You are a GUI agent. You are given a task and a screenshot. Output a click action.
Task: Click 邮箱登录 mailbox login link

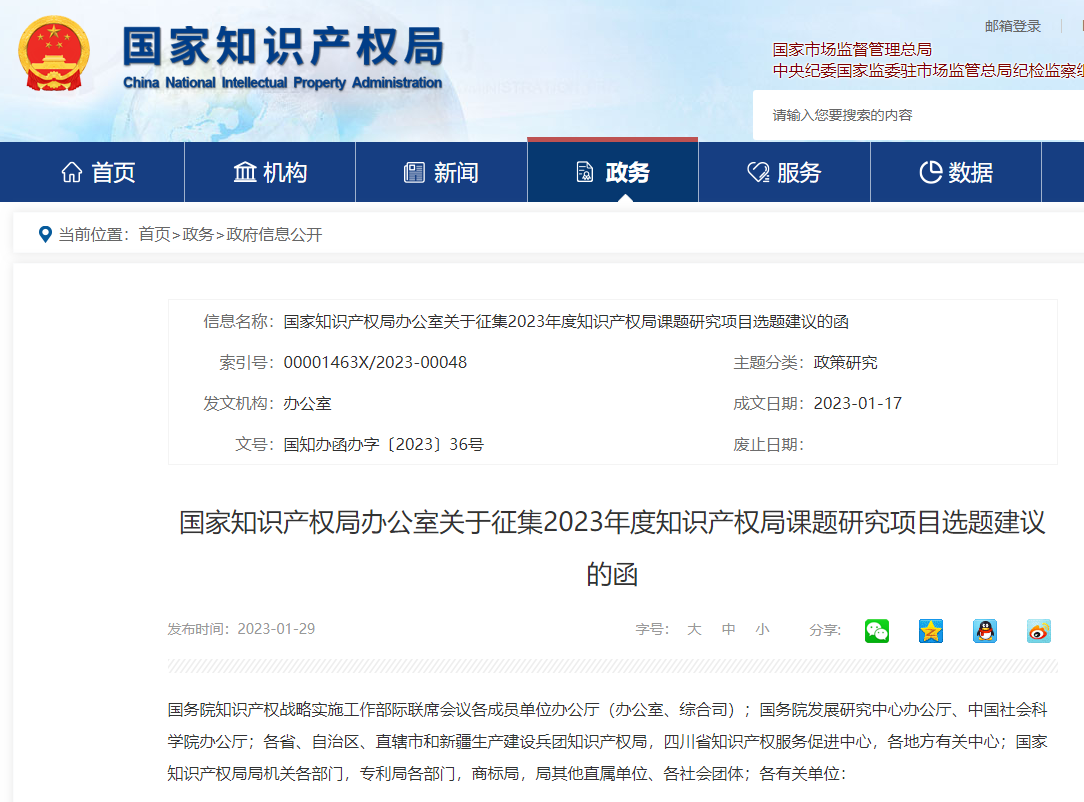click(x=1013, y=26)
